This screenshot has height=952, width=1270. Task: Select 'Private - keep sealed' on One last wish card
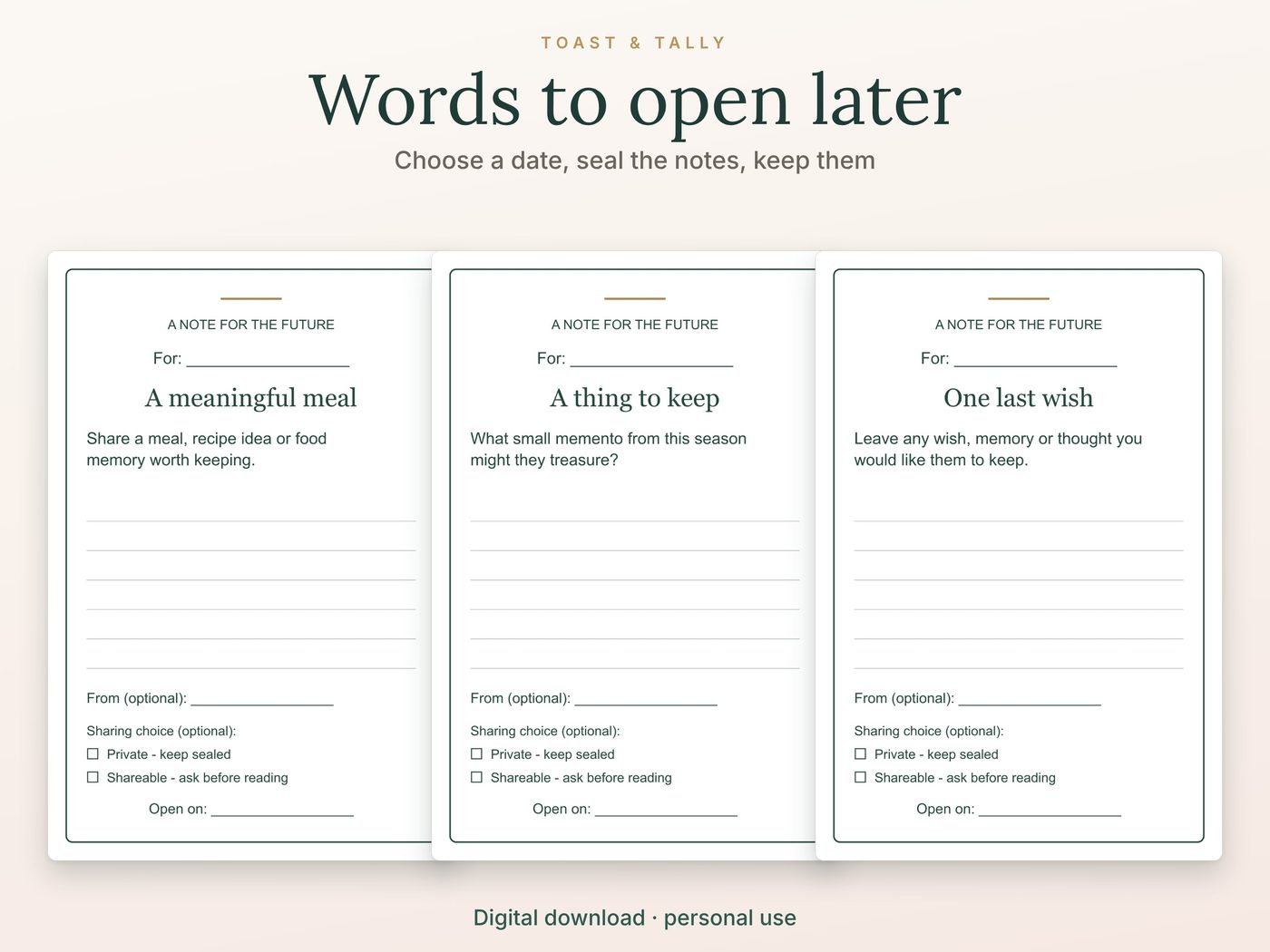[860, 754]
